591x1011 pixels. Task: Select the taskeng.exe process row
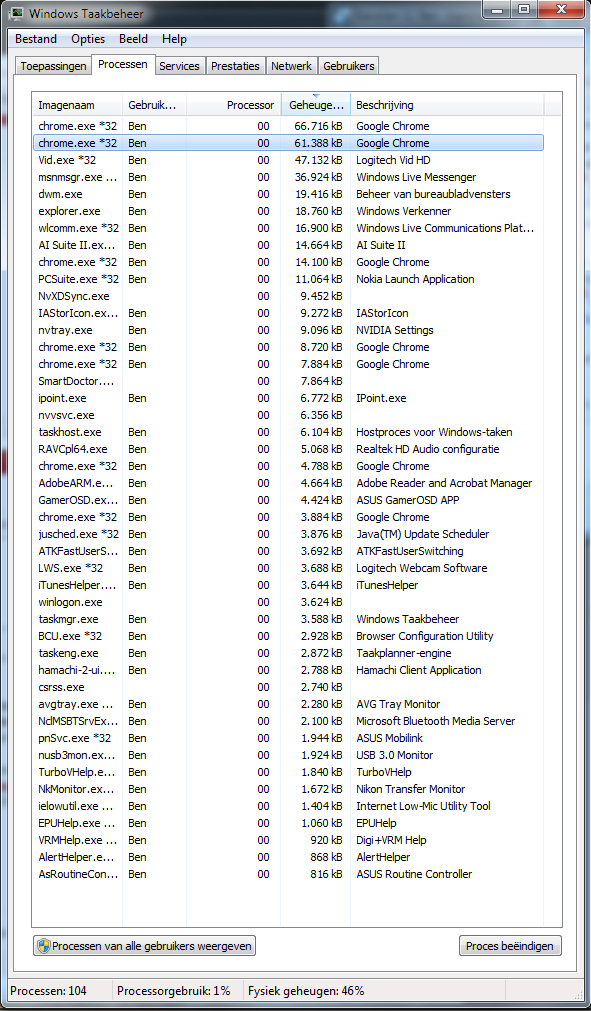point(288,653)
